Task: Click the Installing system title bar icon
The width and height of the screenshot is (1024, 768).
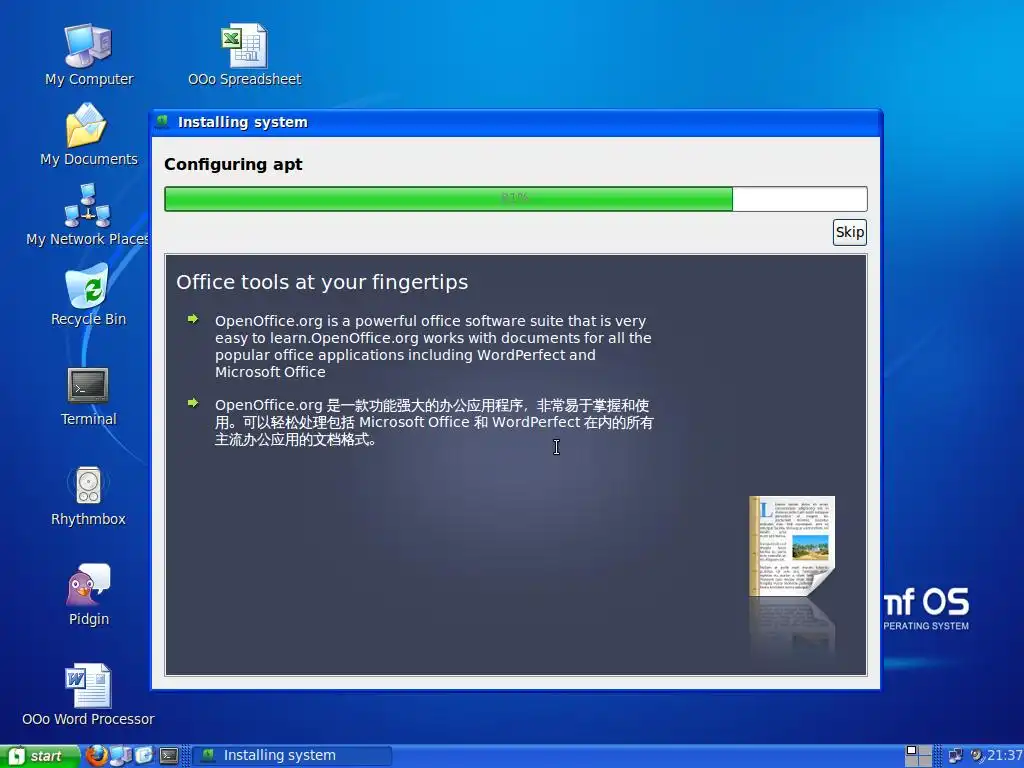Action: 163,121
